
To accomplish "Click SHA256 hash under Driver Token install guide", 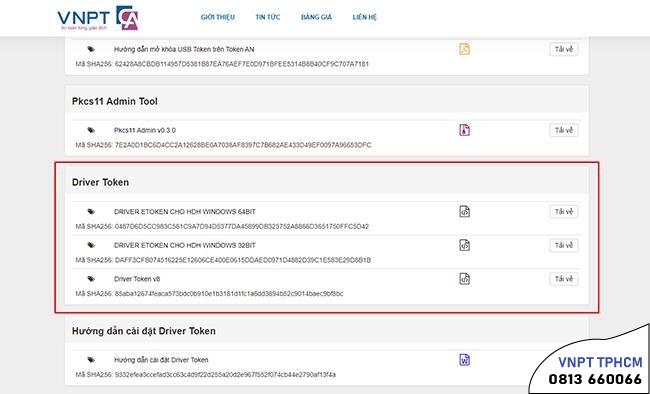I will pyautogui.click(x=225, y=375).
